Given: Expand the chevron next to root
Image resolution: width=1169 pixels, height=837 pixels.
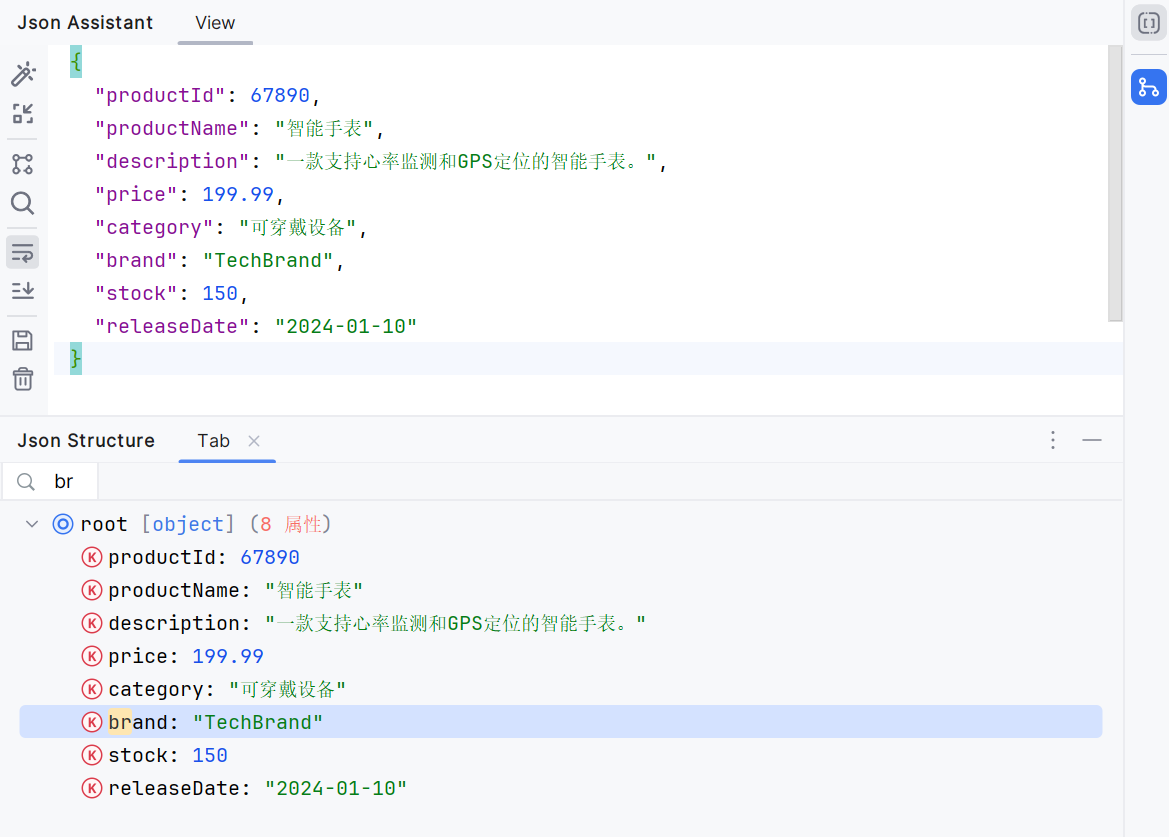Looking at the screenshot, I should (x=31, y=523).
